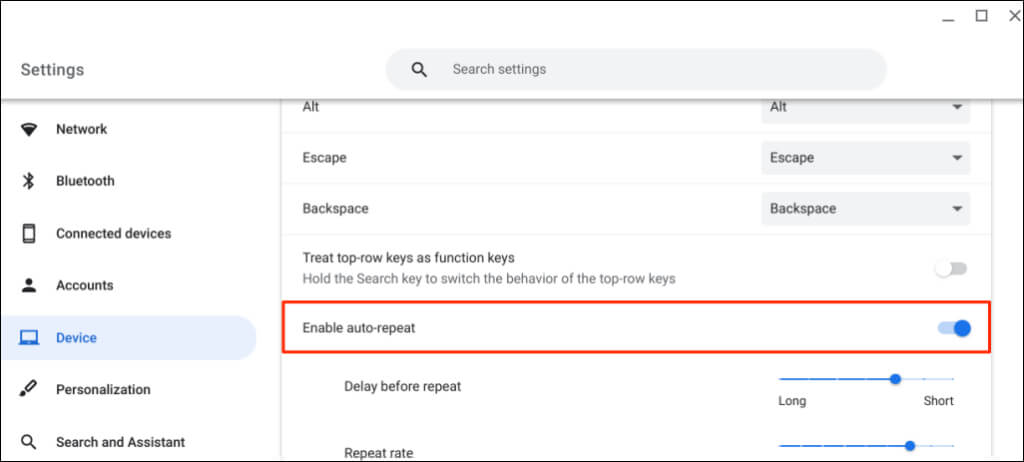This screenshot has height=462, width=1024.
Task: Open Connected devices settings section
Action: click(x=113, y=233)
